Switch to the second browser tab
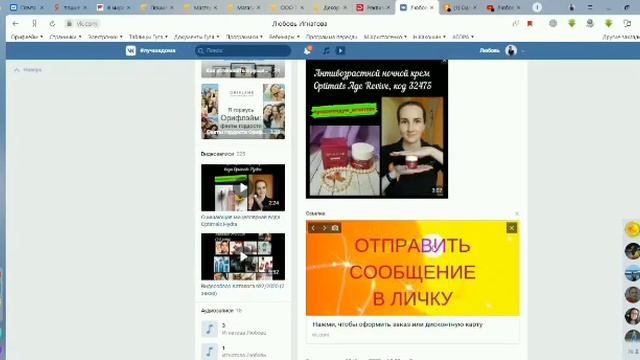The height and width of the screenshot is (360, 640). pos(70,8)
